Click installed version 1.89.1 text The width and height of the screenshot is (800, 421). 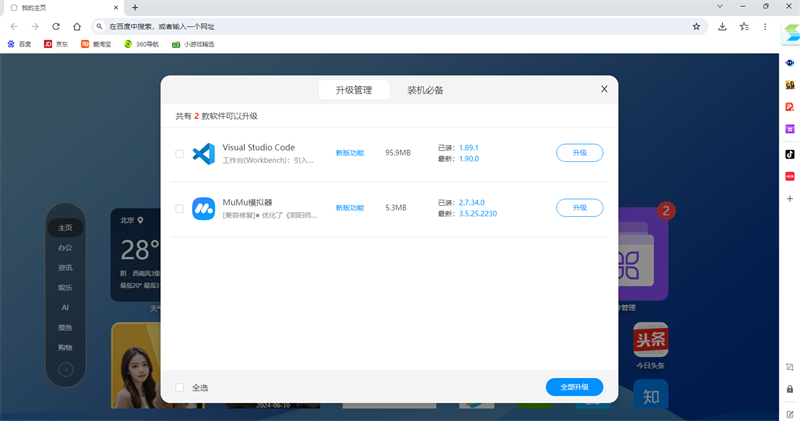click(468, 147)
